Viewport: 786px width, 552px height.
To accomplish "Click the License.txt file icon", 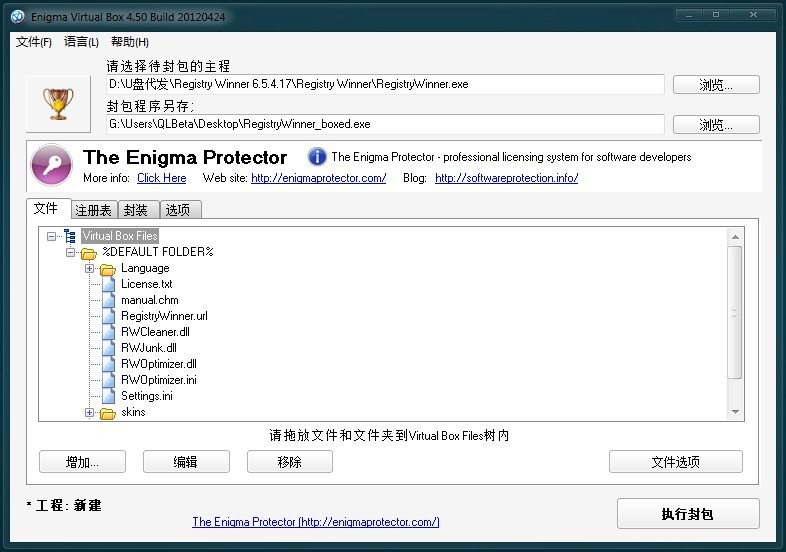I will [108, 284].
